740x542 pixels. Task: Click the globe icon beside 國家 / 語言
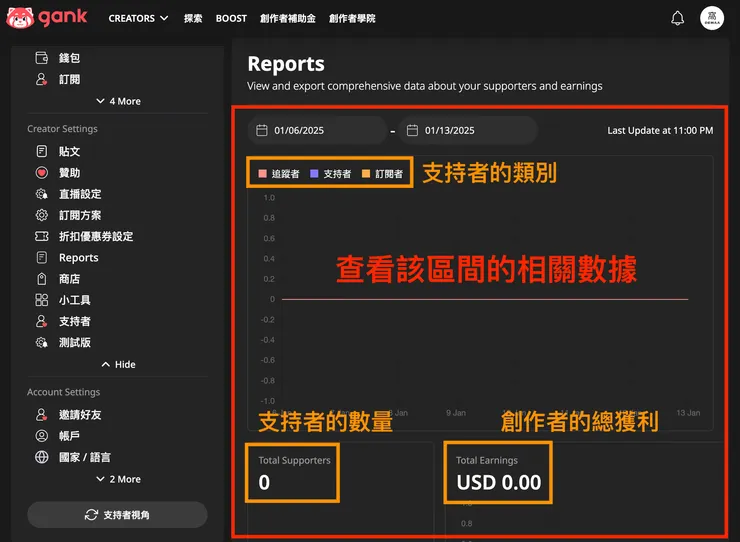[x=42, y=457]
